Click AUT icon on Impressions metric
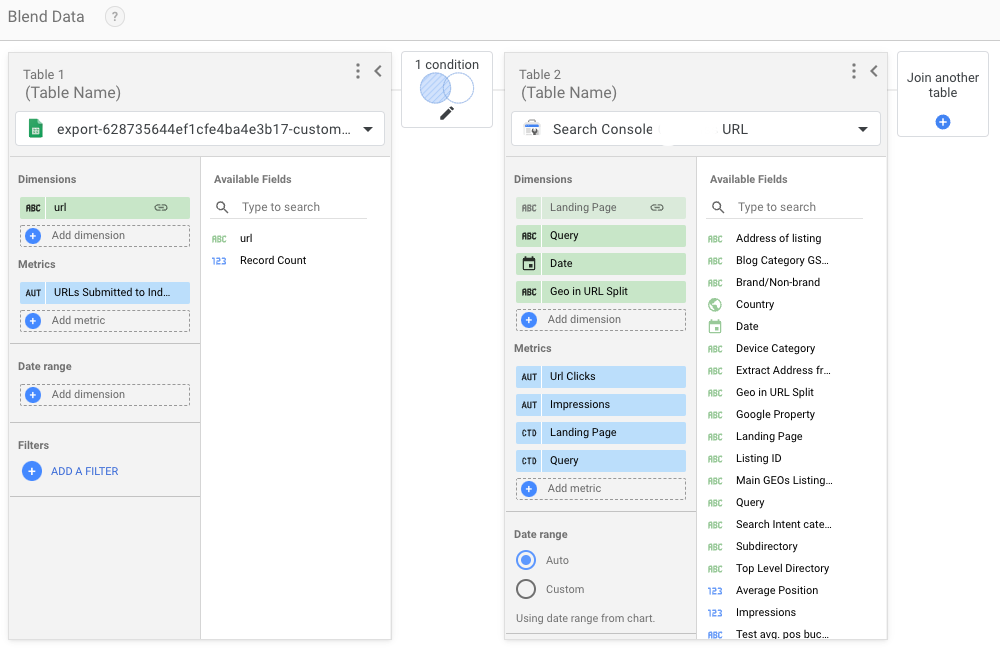 [x=529, y=404]
